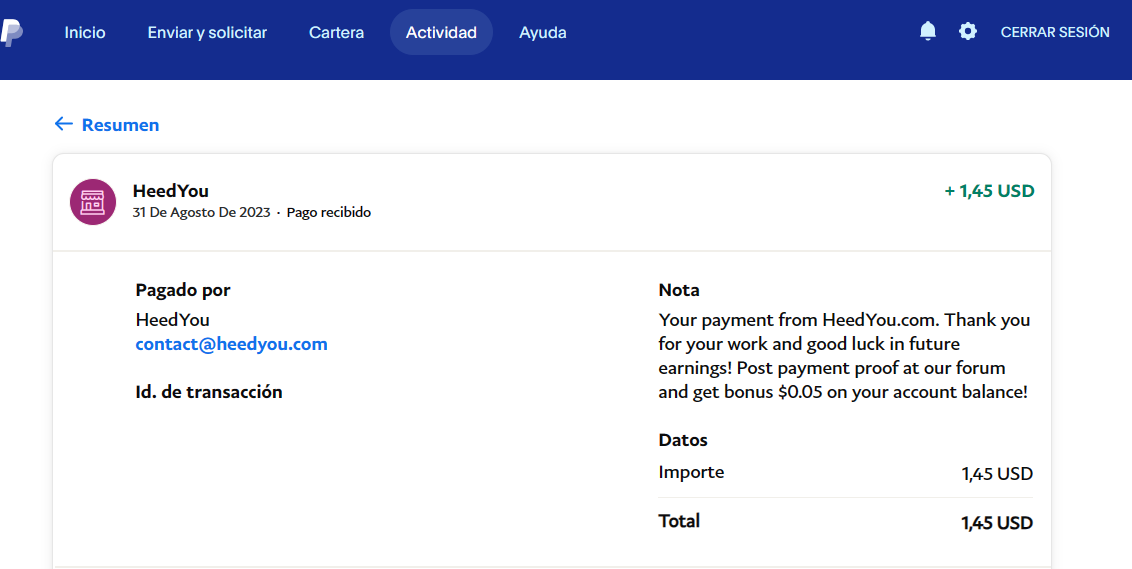Click the Importe value 1,45 USD
Image resolution: width=1132 pixels, height=569 pixels.
pos(997,474)
